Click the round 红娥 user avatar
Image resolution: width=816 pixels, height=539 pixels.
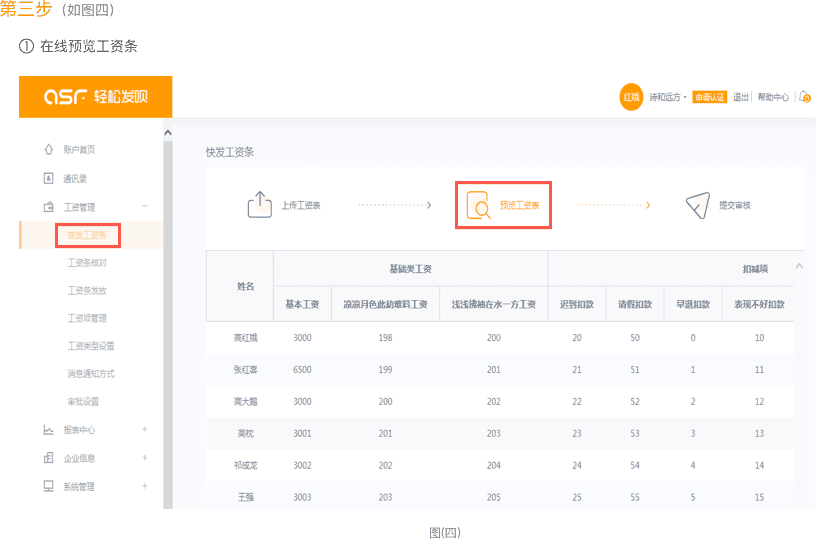[x=631, y=97]
